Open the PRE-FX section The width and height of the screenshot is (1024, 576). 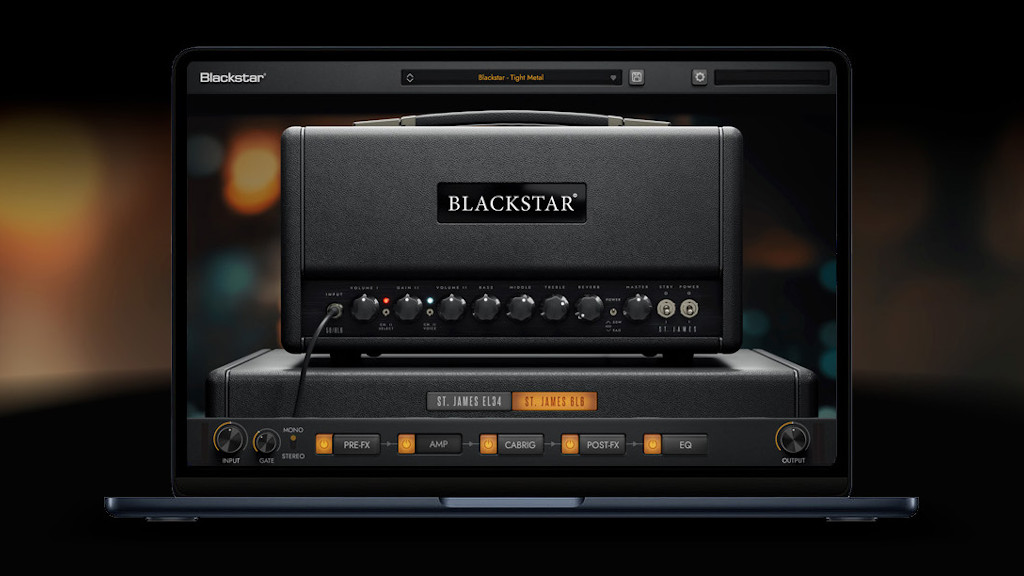pos(357,445)
